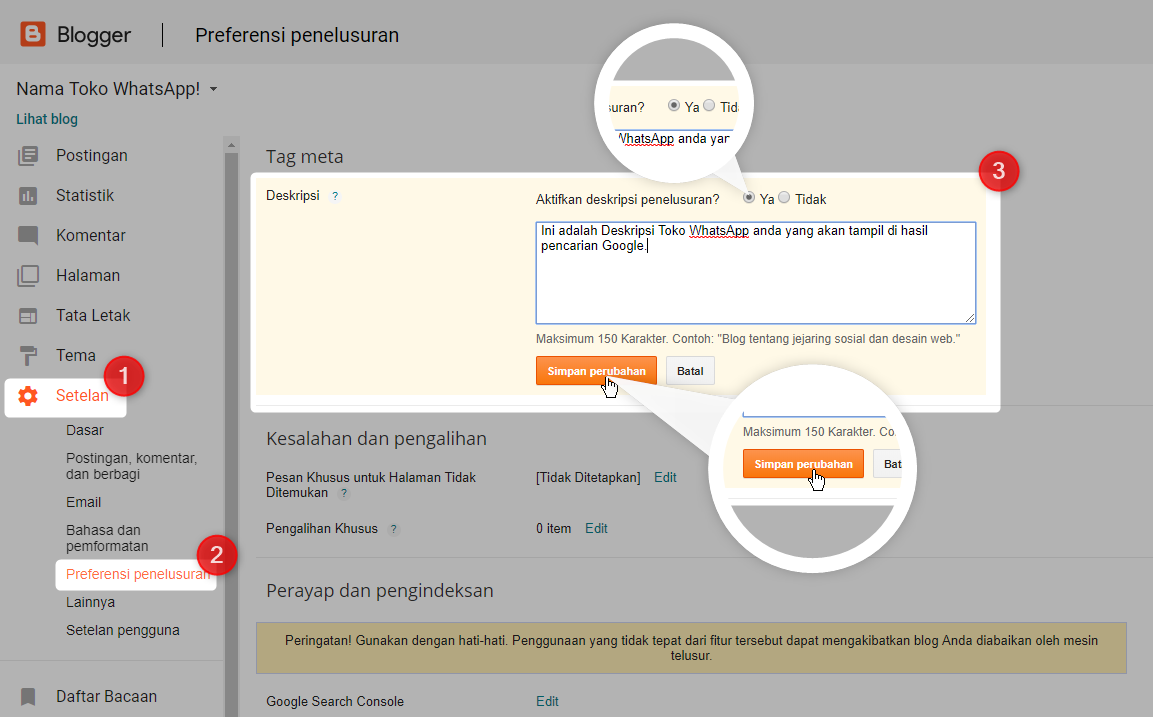Open Tata Letak menu item
1153x717 pixels.
93,315
